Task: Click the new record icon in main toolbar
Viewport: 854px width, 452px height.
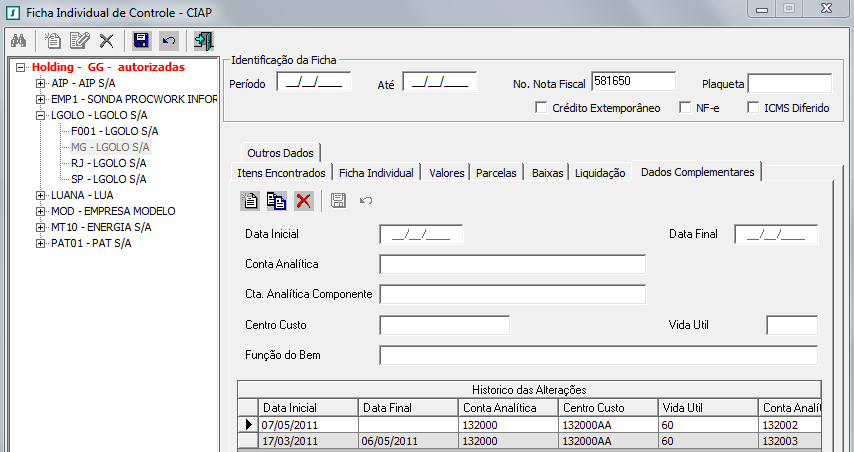Action: point(54,41)
